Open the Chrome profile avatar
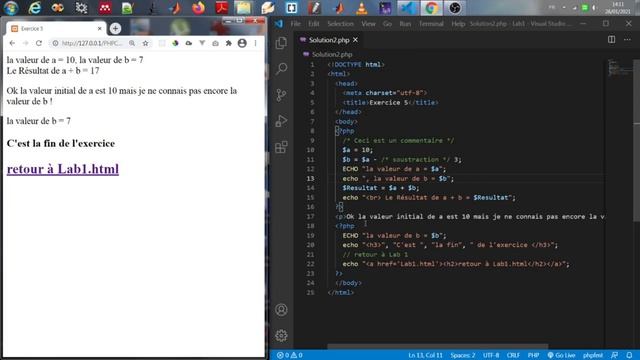640x360 pixels. click(x=242, y=43)
